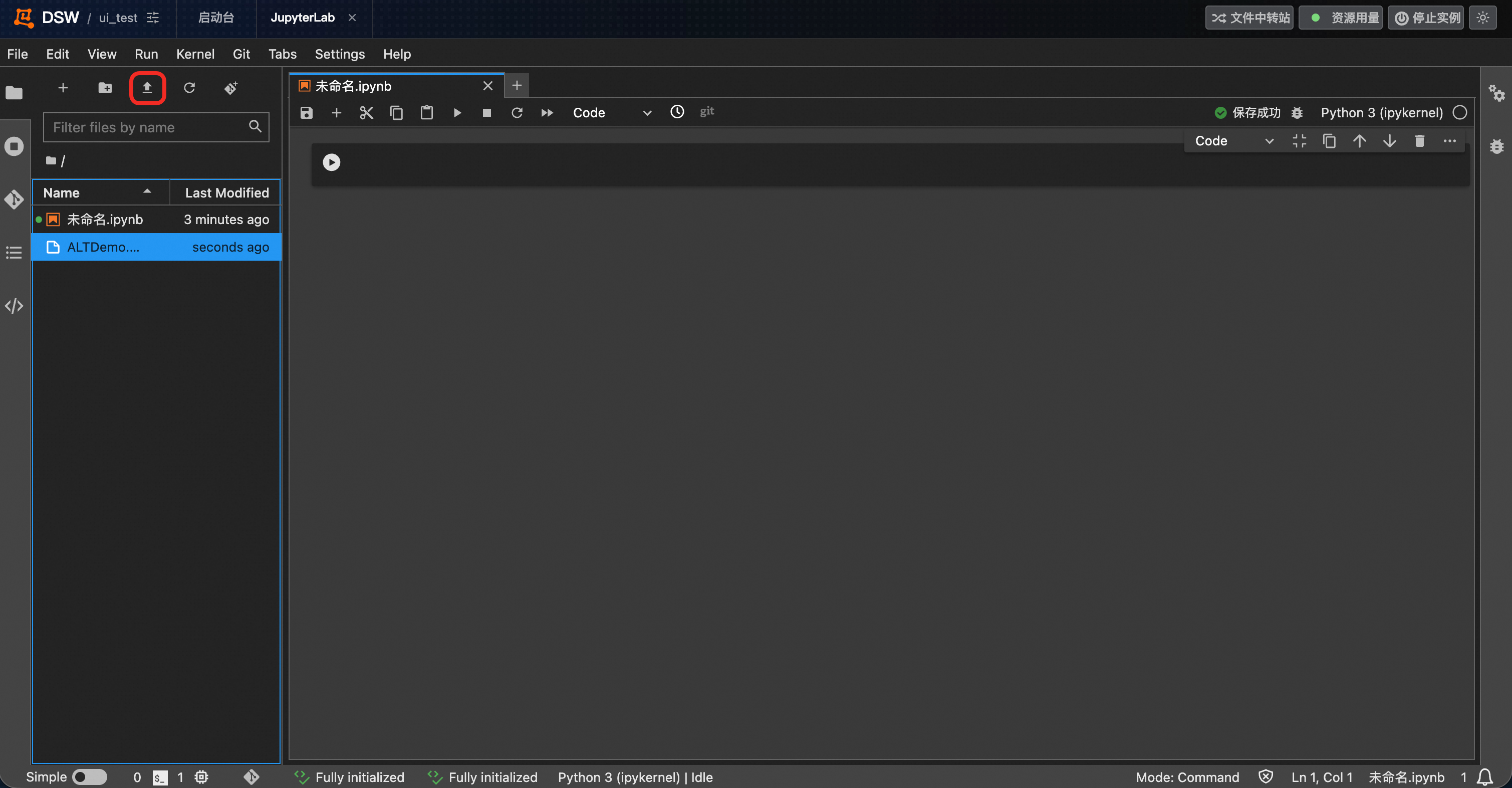This screenshot has width=1512, height=788.
Task: Open the Git sidebar panel
Action: point(14,200)
